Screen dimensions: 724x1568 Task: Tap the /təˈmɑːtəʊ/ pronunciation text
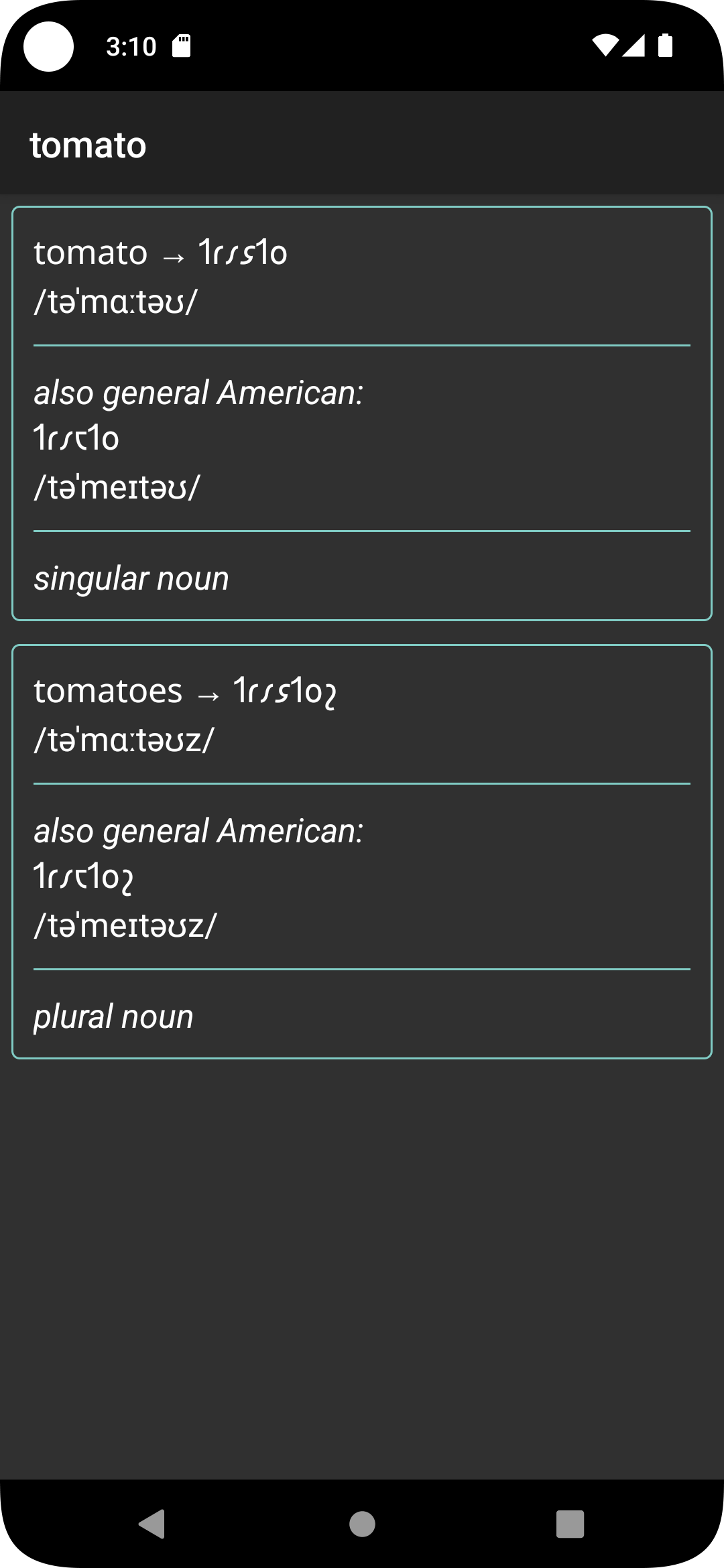click(x=116, y=302)
